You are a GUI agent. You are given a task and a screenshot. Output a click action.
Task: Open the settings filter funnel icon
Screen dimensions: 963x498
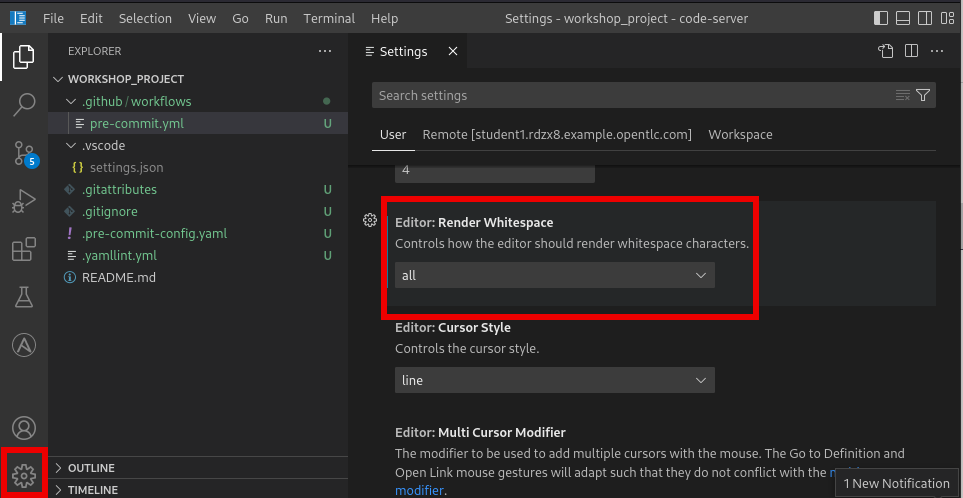tap(922, 95)
